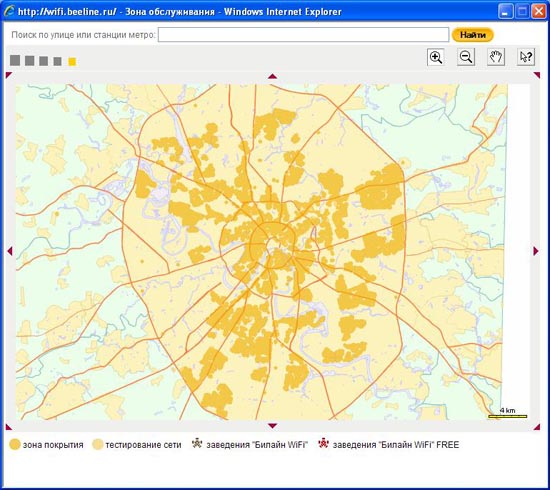Select the third gray zoom level square
The image size is (550, 490).
pyautogui.click(x=43, y=61)
